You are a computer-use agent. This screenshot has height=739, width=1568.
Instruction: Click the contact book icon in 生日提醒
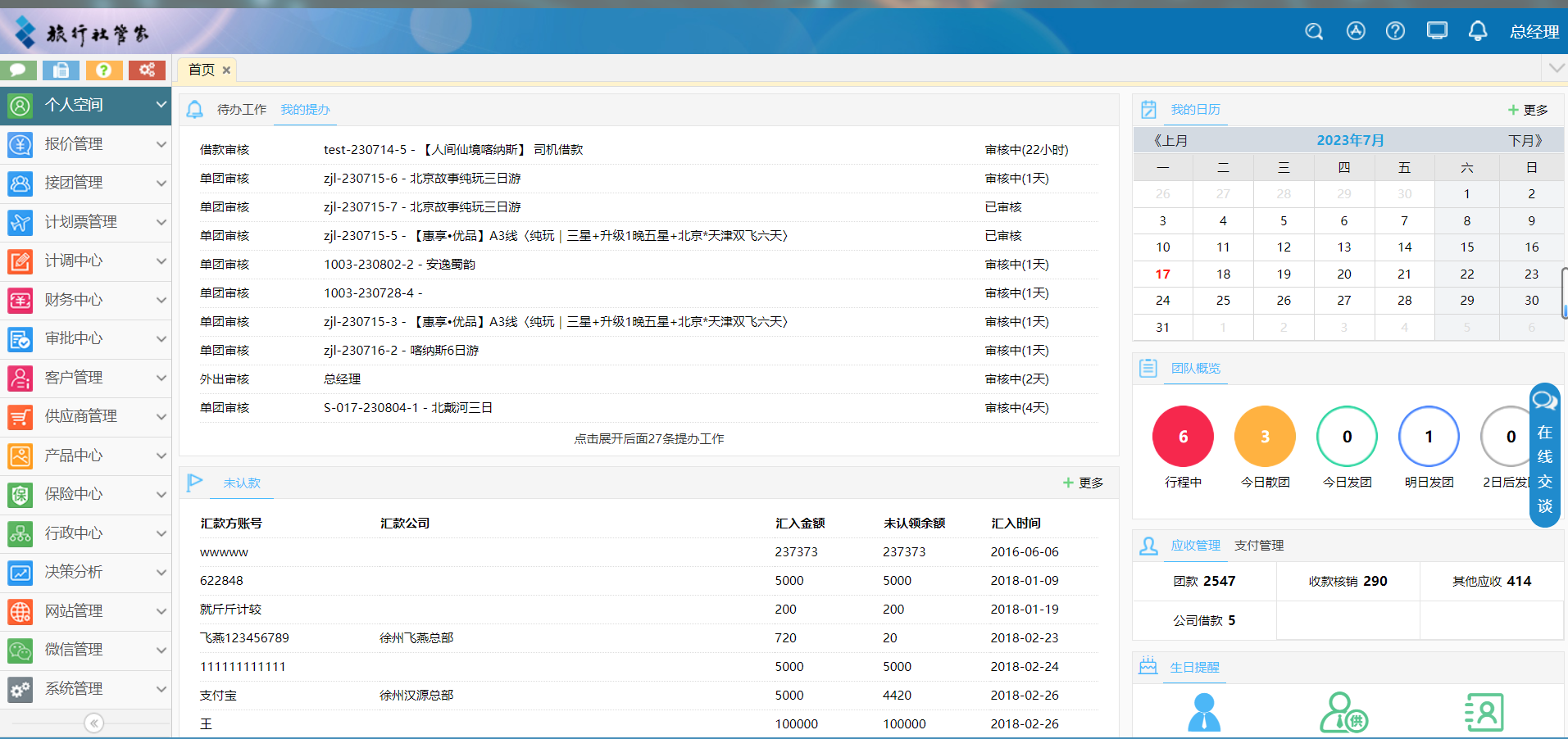click(x=1484, y=712)
